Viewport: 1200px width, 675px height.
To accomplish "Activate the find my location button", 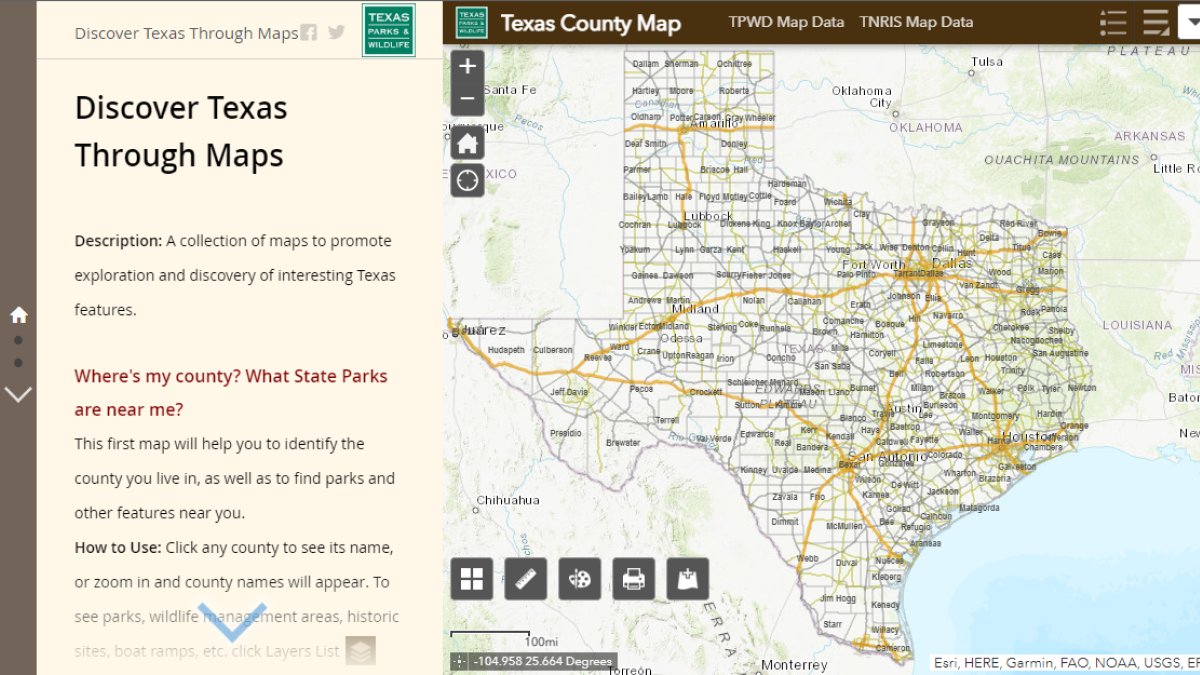I will pos(467,180).
